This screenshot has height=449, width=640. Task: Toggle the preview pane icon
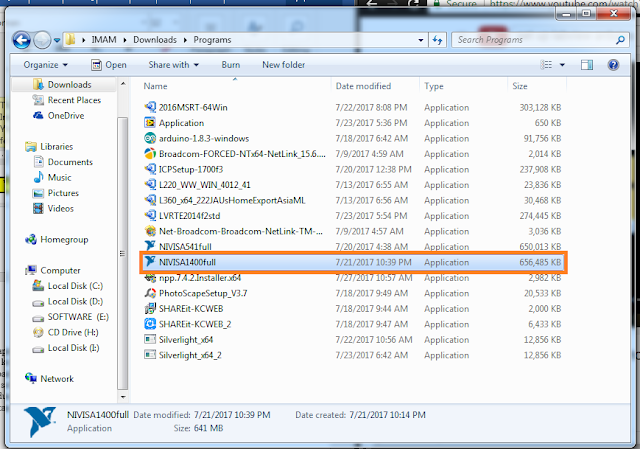click(587, 65)
